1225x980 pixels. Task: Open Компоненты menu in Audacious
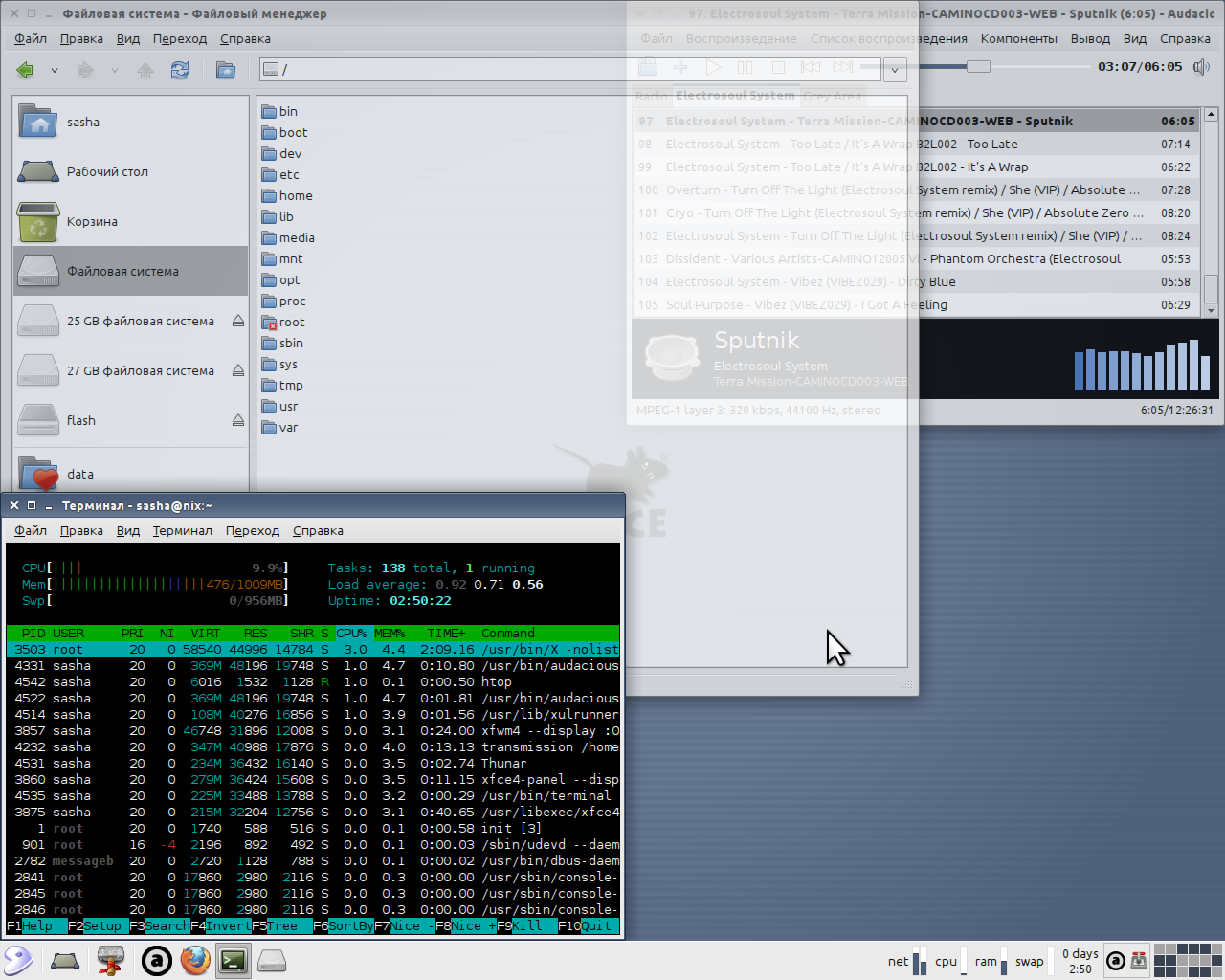click(1018, 39)
